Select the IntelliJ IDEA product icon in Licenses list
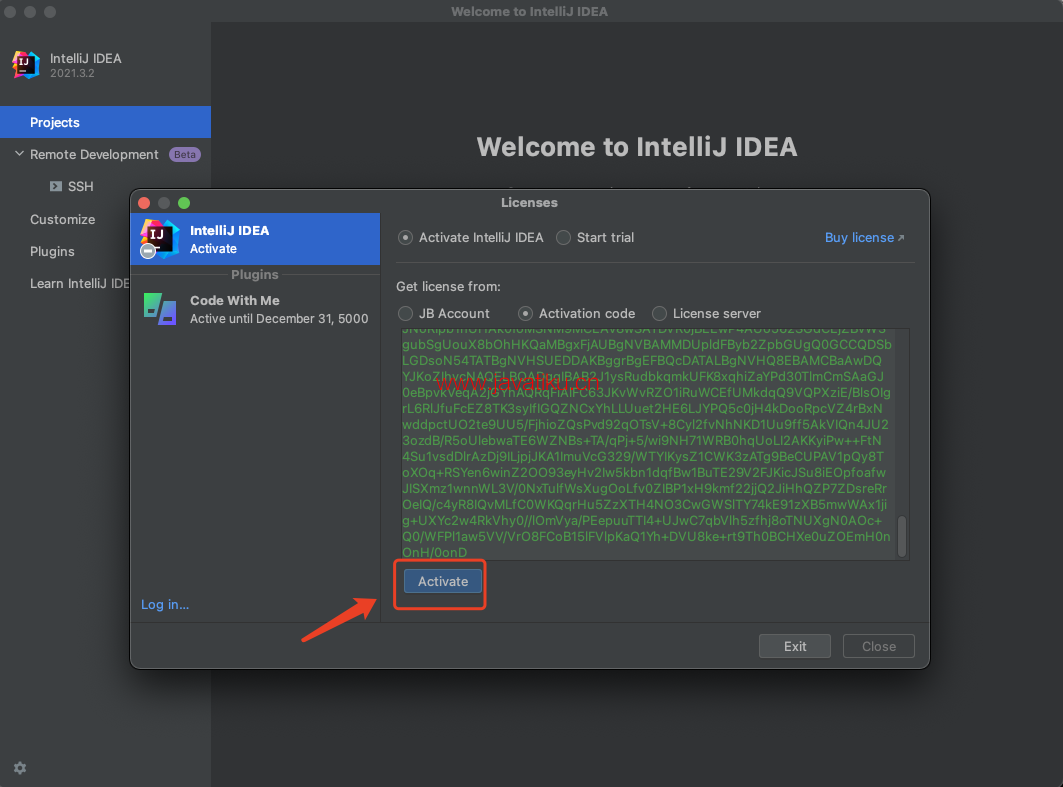 point(159,239)
